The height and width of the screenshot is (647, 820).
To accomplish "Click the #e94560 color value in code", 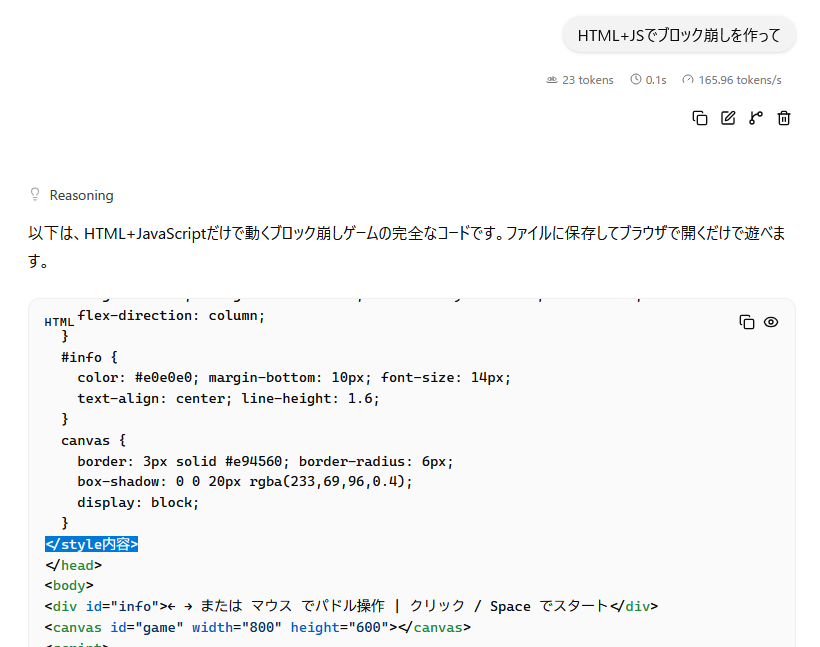I will click(253, 461).
